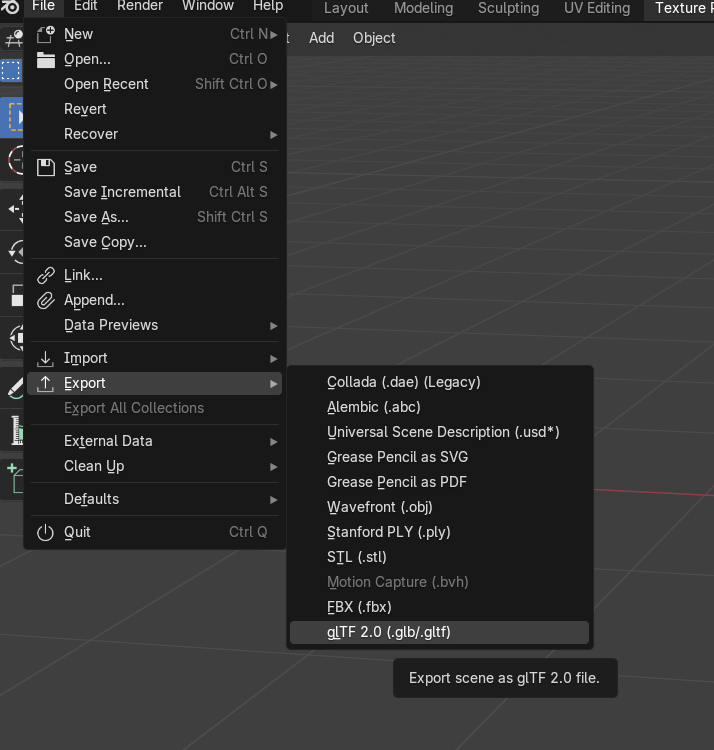
Task: Export as Universal Scene Description (.usd*)
Action: (x=439, y=432)
